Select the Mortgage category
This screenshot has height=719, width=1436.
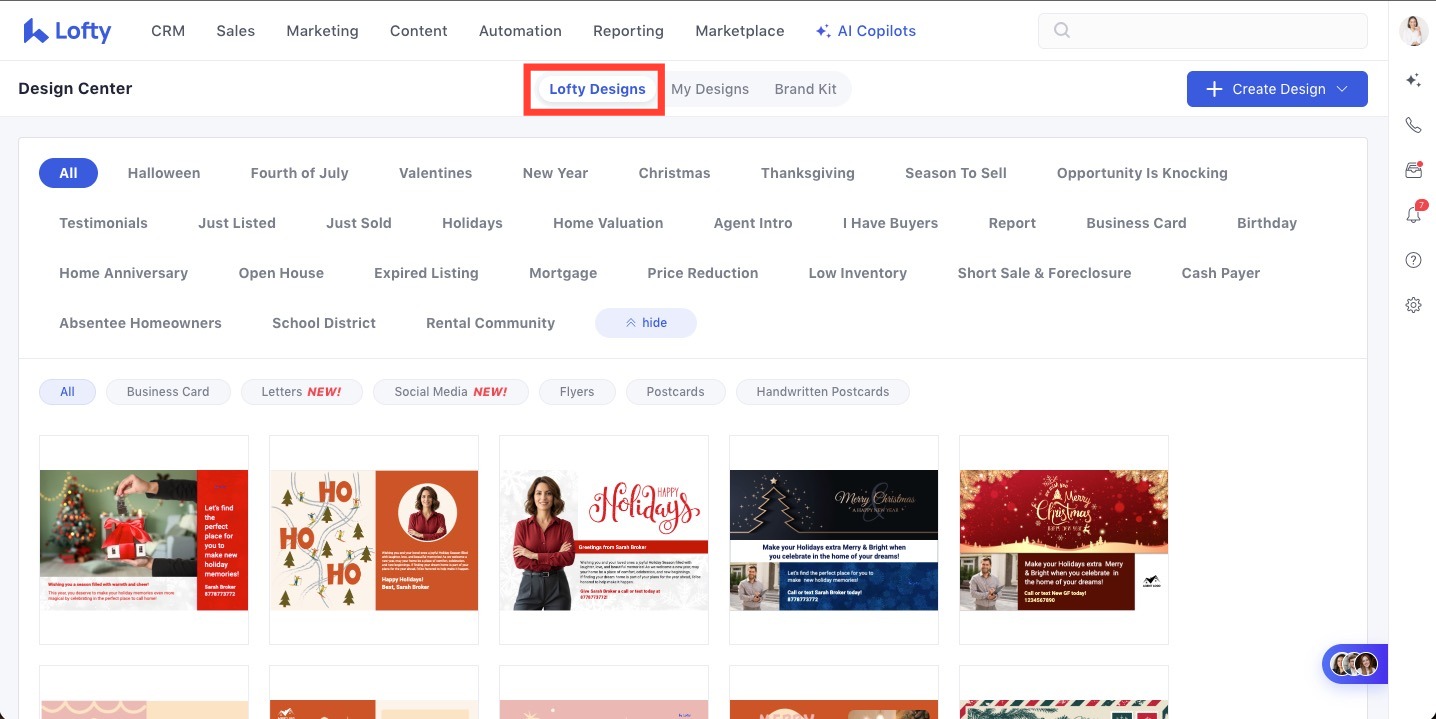click(563, 273)
